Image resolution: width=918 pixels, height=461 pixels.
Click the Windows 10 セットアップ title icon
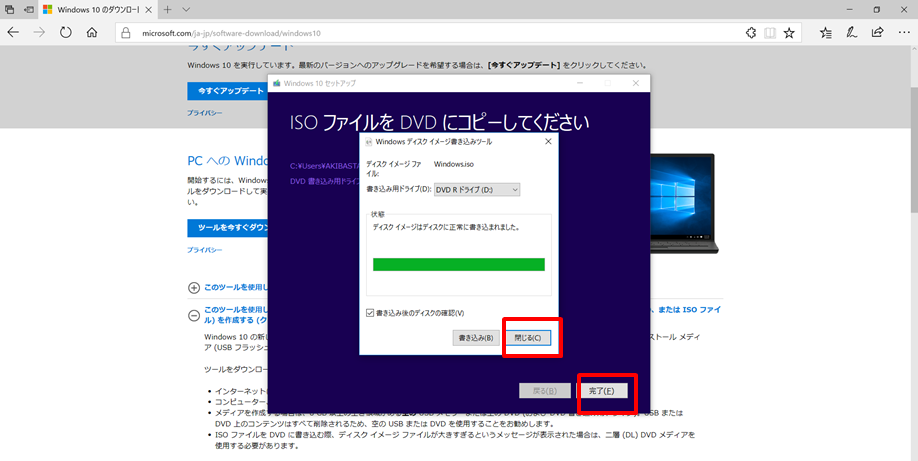point(276,83)
